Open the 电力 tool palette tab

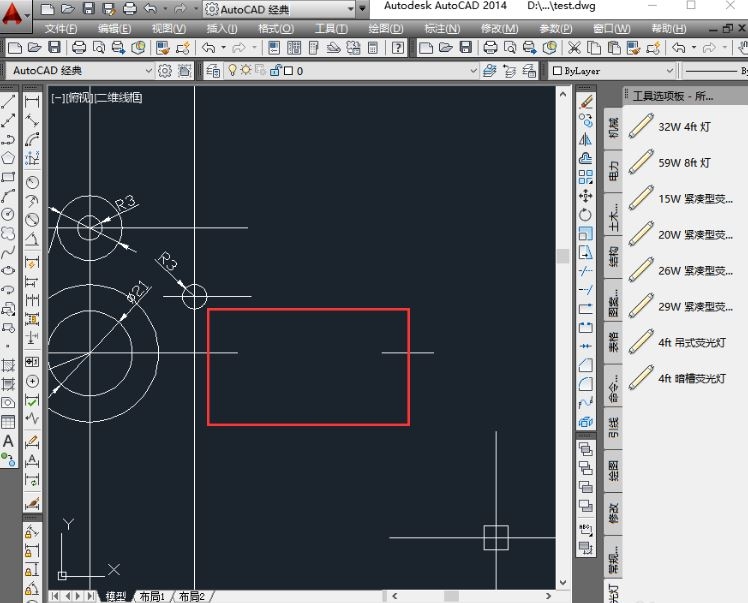(x=613, y=171)
